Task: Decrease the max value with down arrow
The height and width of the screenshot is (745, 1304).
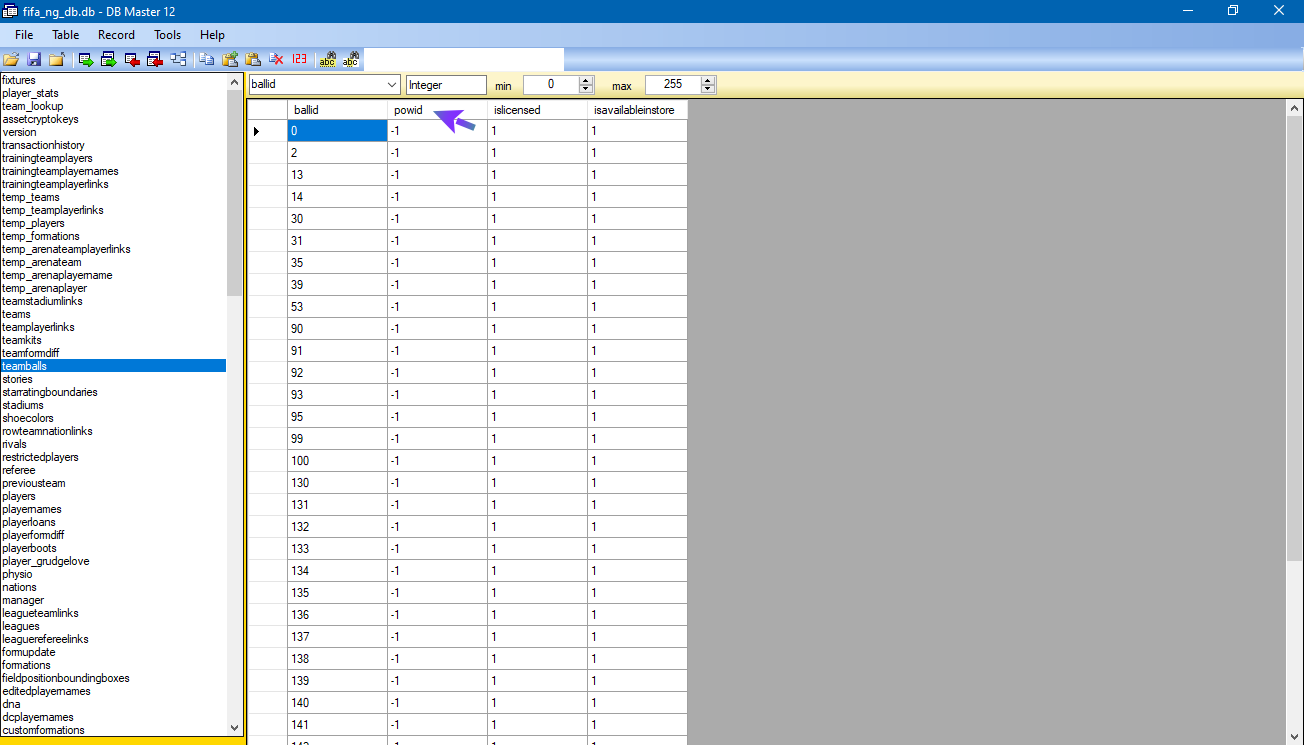Action: click(708, 89)
